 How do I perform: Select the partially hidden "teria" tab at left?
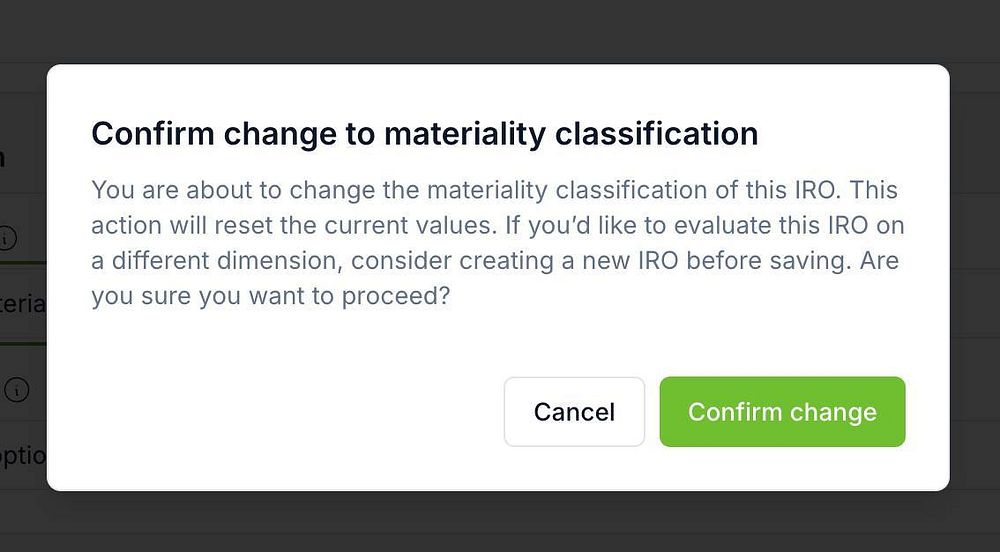point(23,304)
